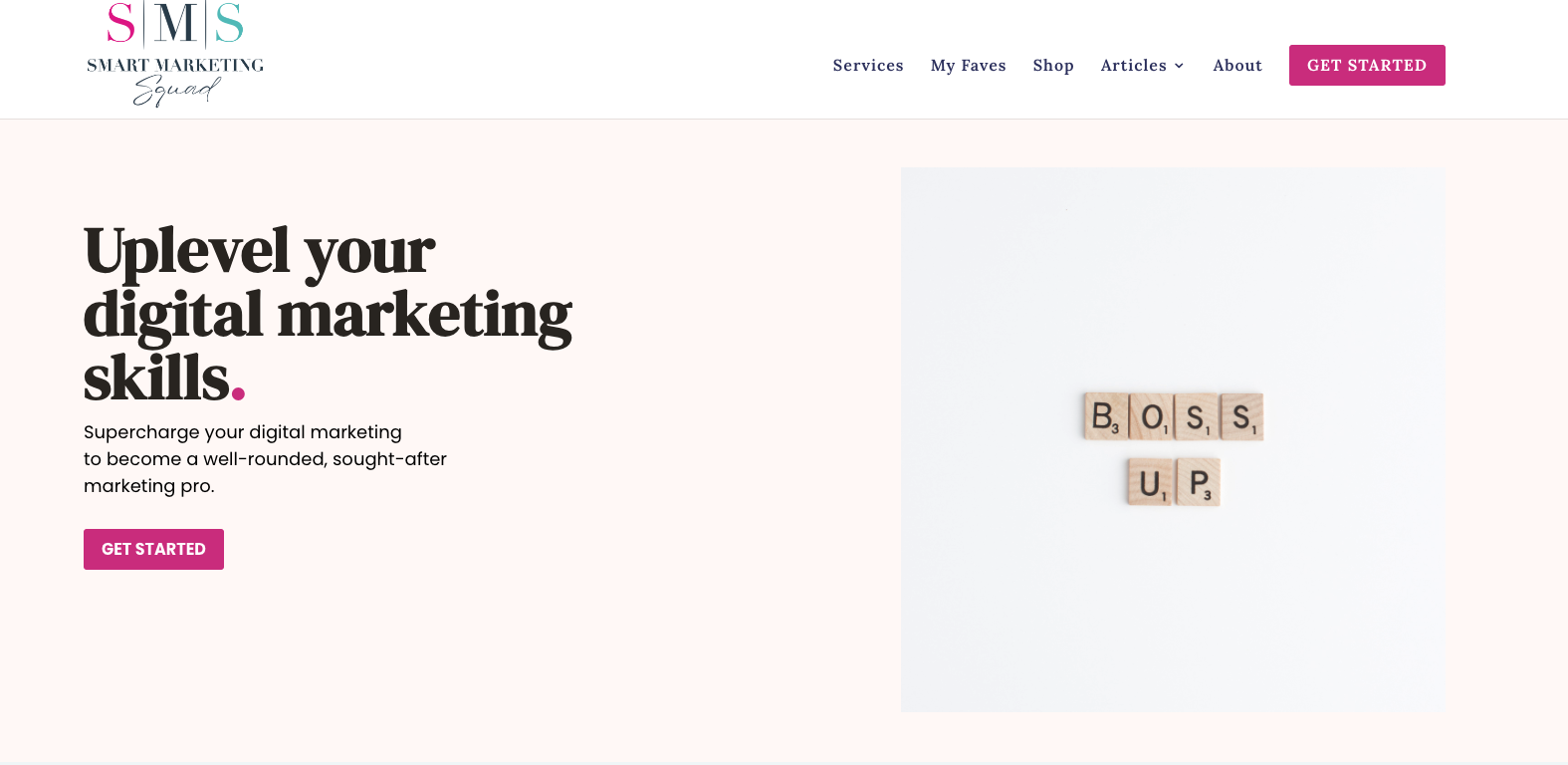The width and height of the screenshot is (1568, 765).
Task: Click the Uplevel your digital marketing skills heading
Action: 328,314
